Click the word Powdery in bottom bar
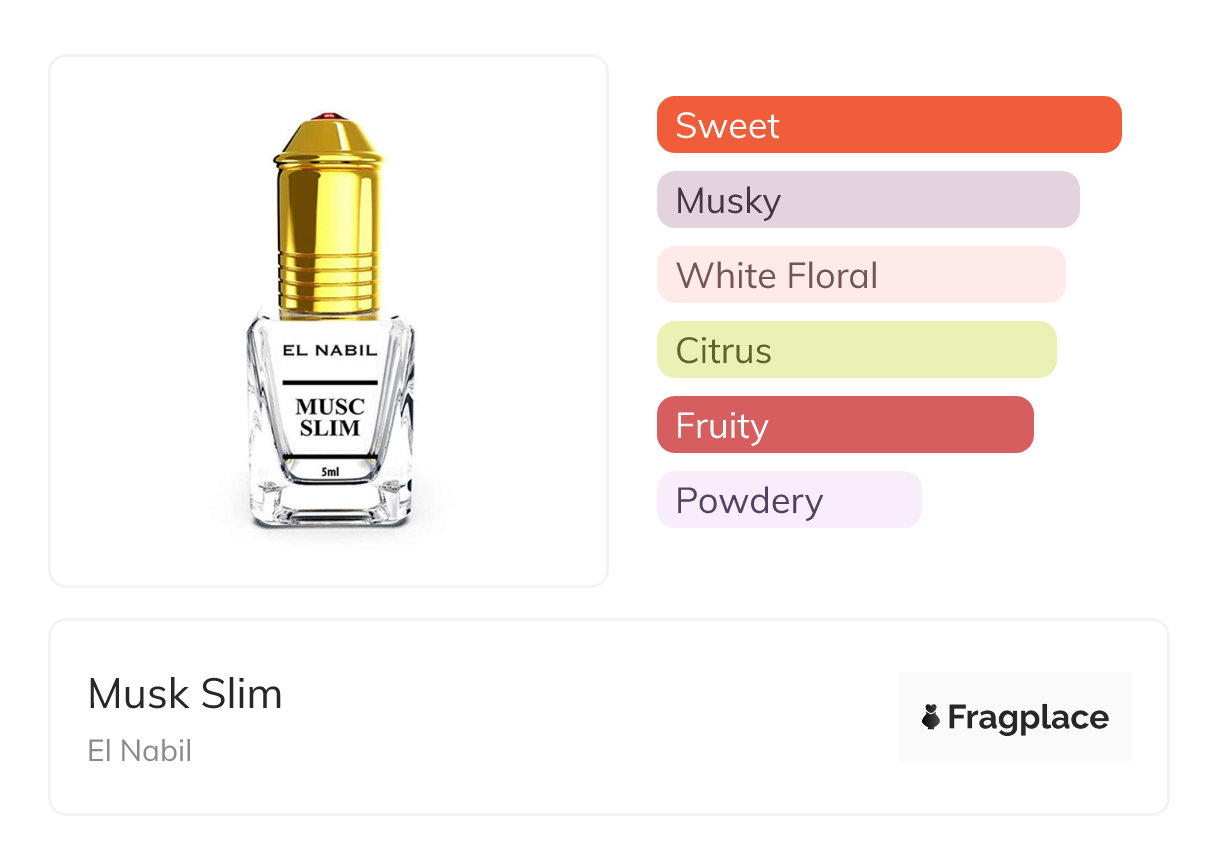 click(x=749, y=500)
